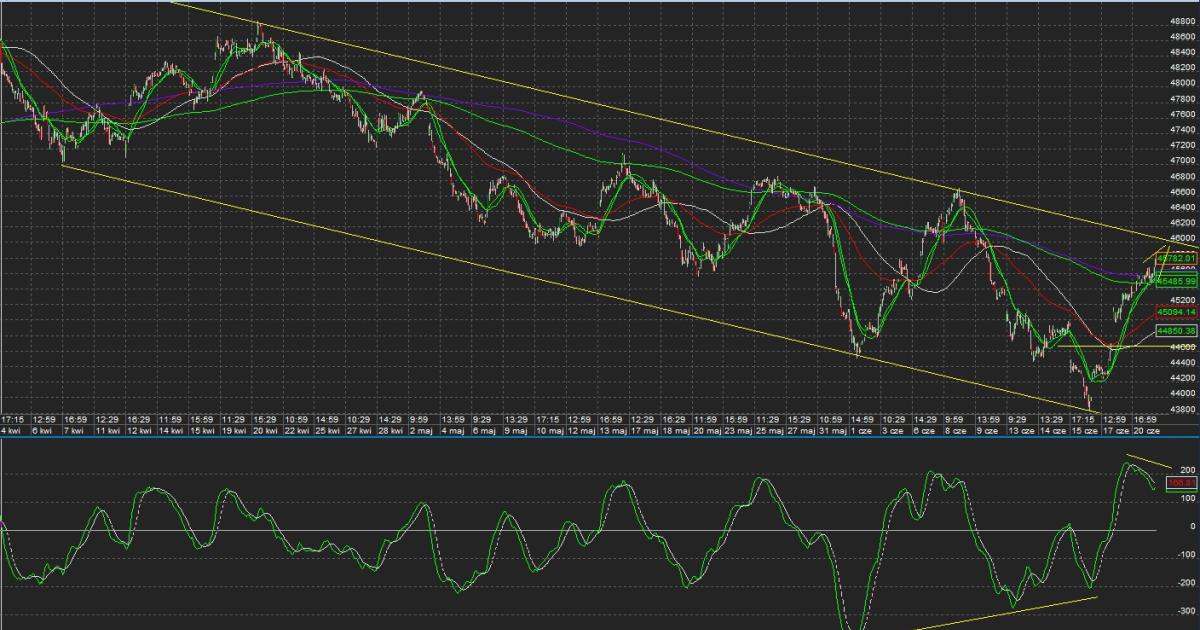Click the orange 45782.01 price label
The height and width of the screenshot is (630, 1200).
1176,258
